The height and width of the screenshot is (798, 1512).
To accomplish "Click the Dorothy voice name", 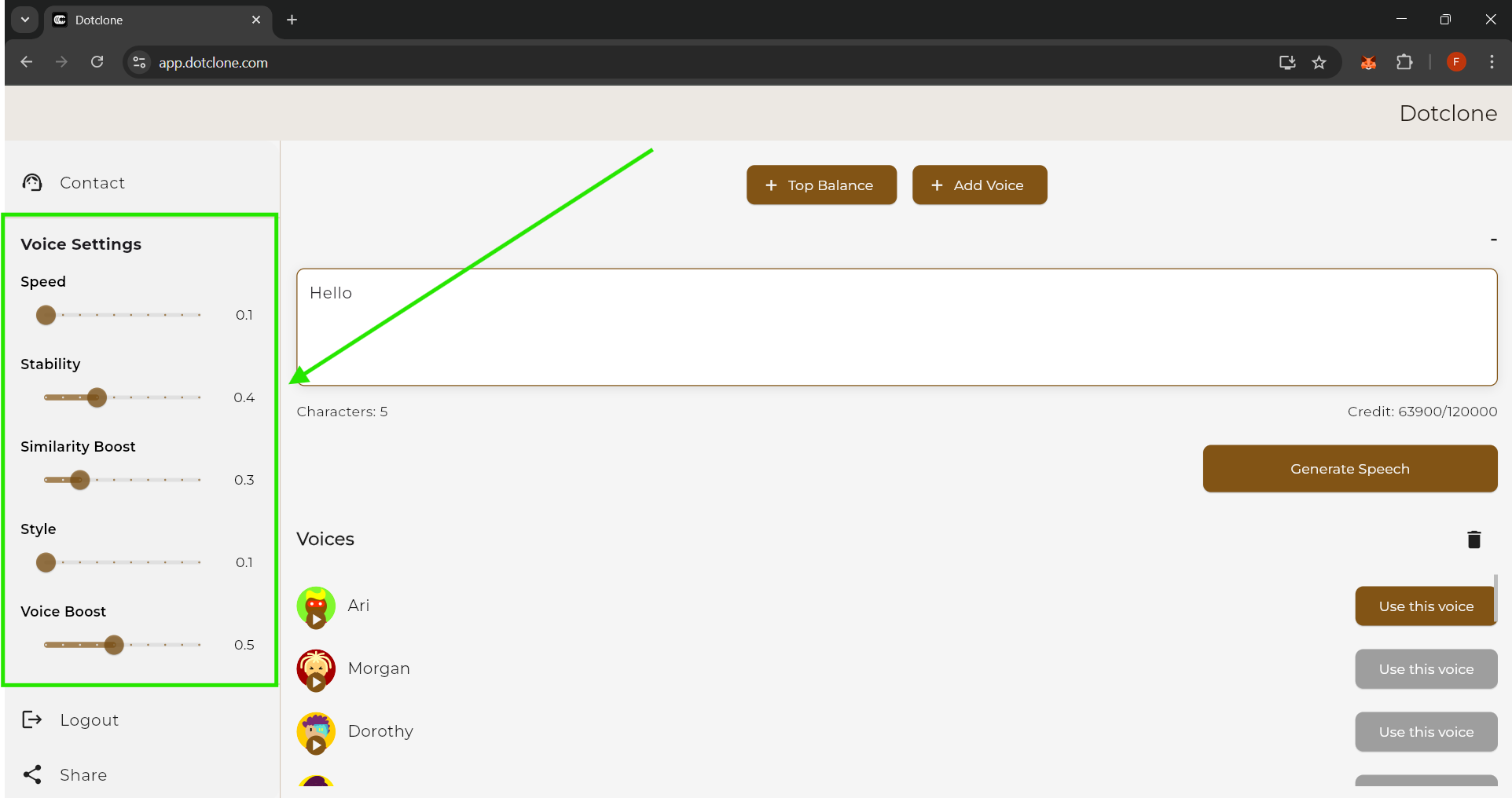I will [x=380, y=731].
